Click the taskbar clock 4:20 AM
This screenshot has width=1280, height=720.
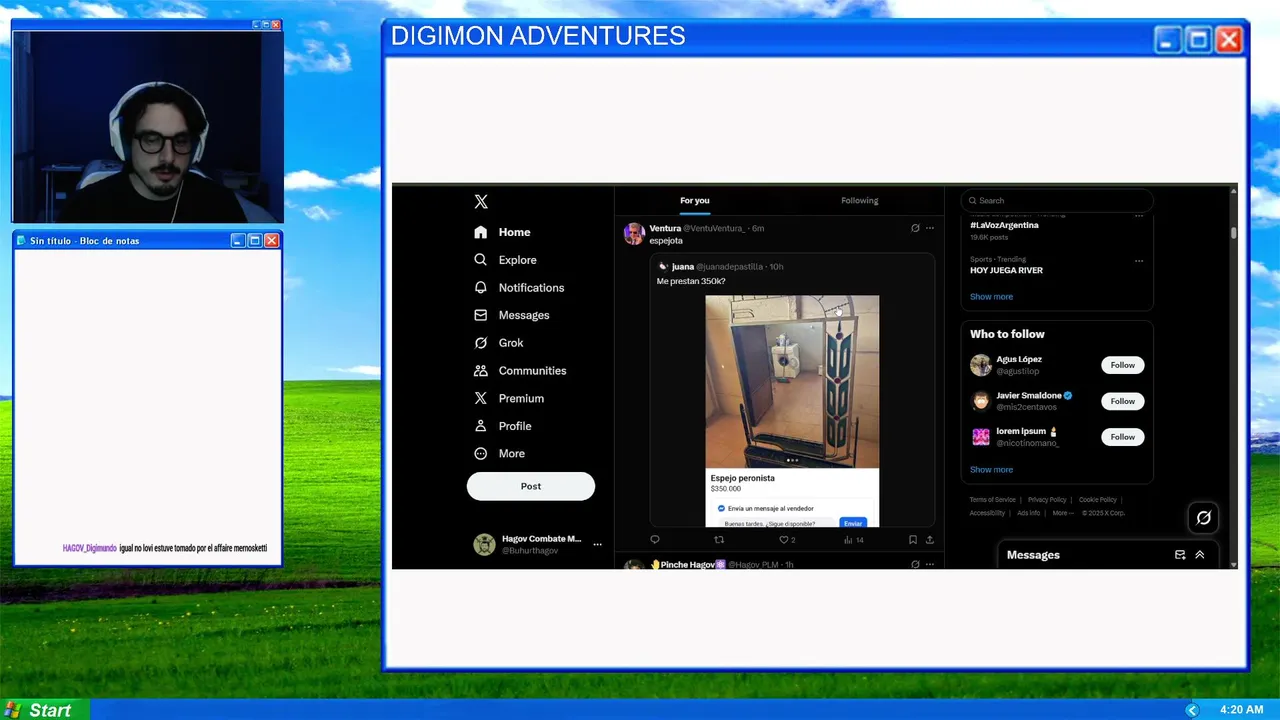(x=1242, y=710)
